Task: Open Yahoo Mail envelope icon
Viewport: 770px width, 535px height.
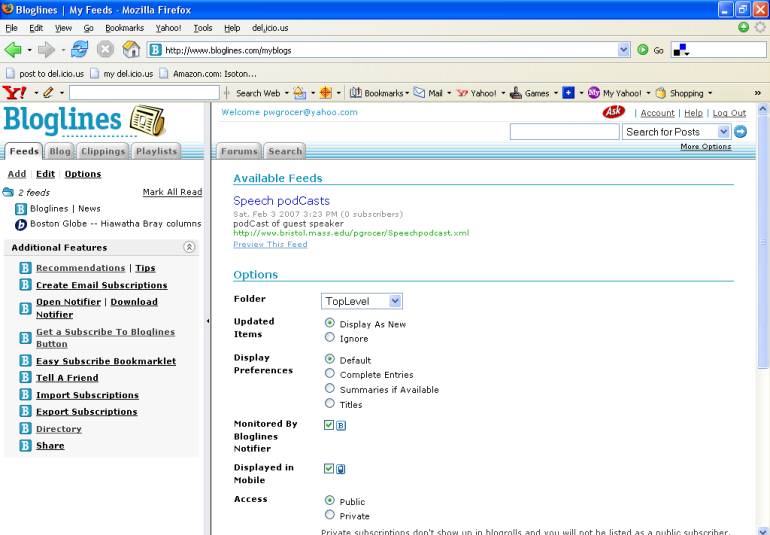Action: (419, 92)
